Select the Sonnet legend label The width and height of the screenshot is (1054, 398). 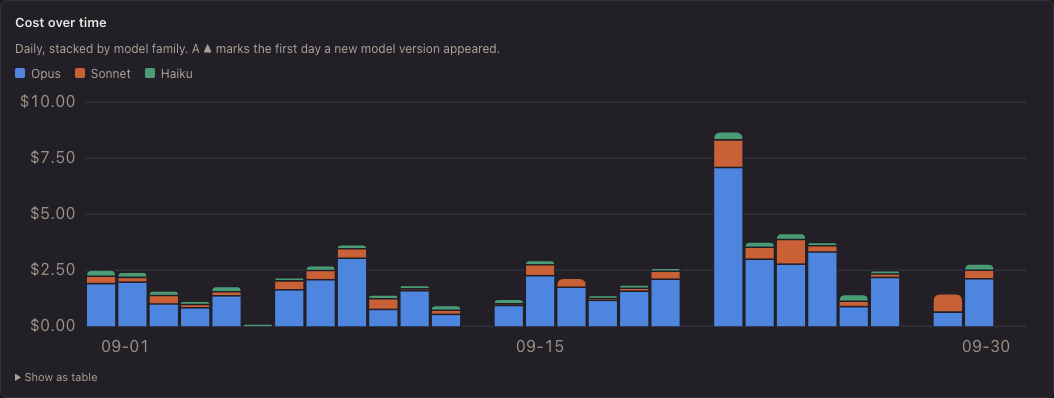[x=111, y=74]
